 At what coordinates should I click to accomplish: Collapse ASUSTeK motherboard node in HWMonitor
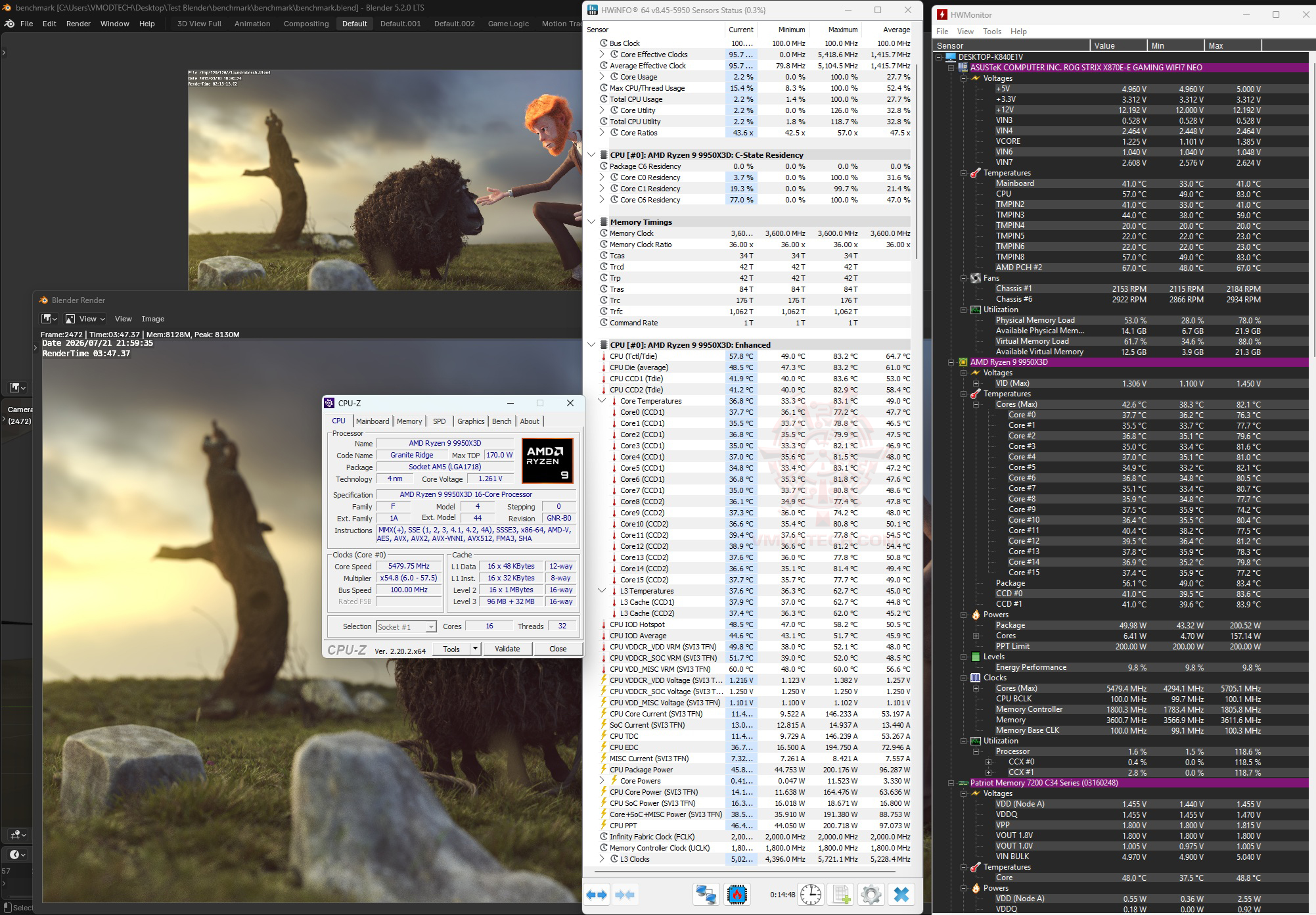(x=951, y=68)
